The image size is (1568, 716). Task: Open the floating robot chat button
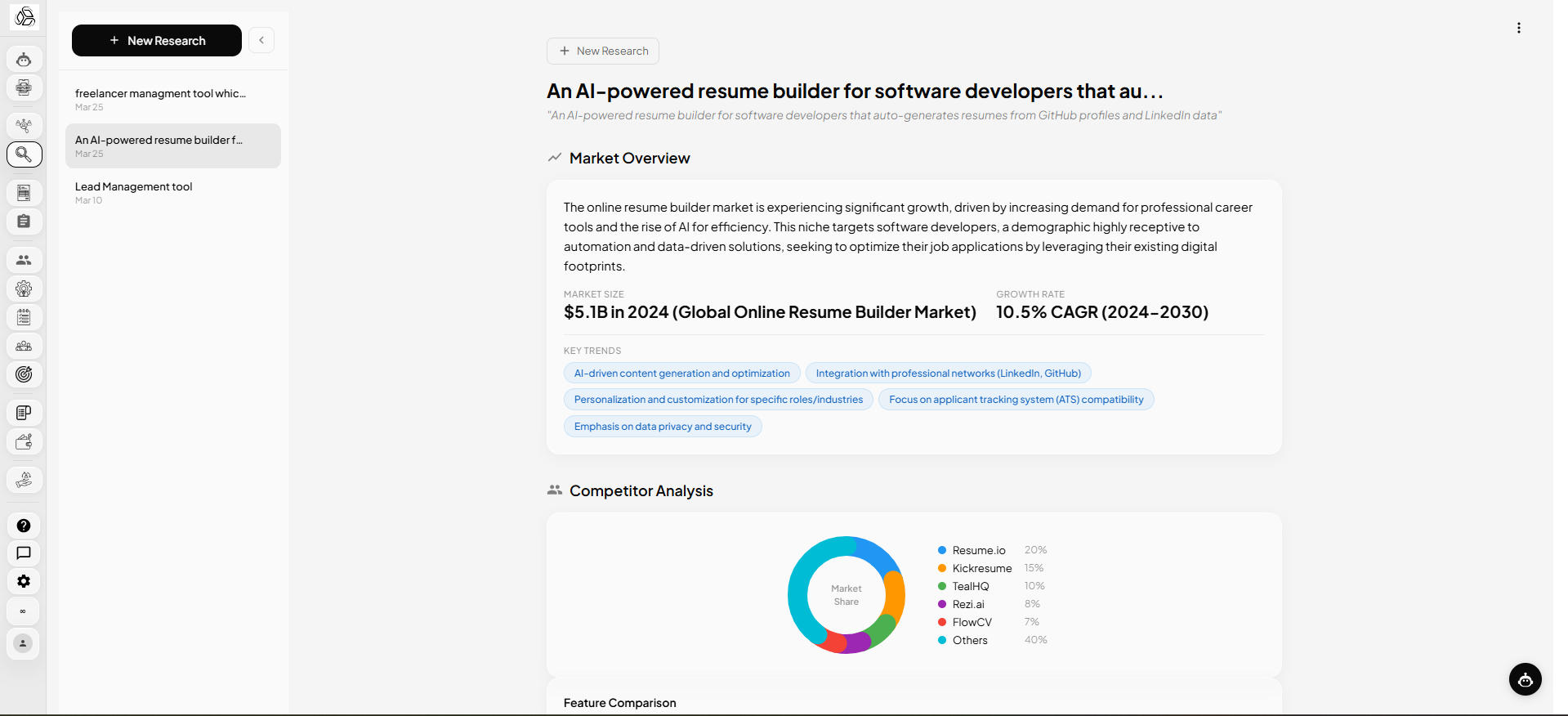[1525, 679]
